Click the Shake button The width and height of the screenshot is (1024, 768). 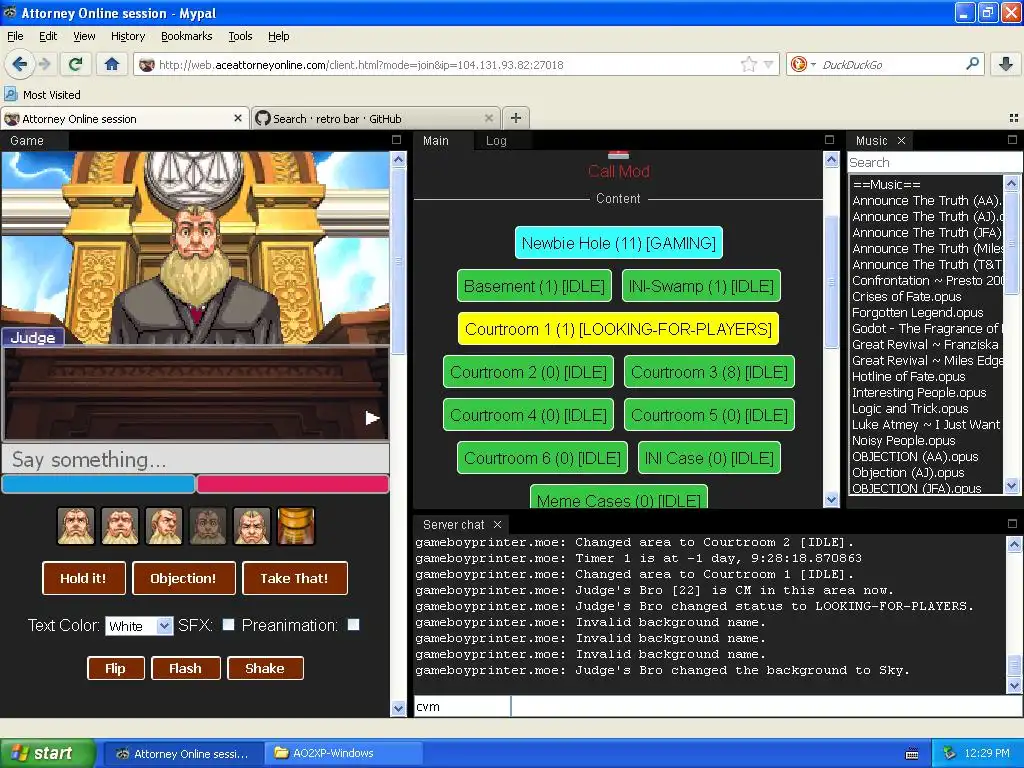click(264, 668)
